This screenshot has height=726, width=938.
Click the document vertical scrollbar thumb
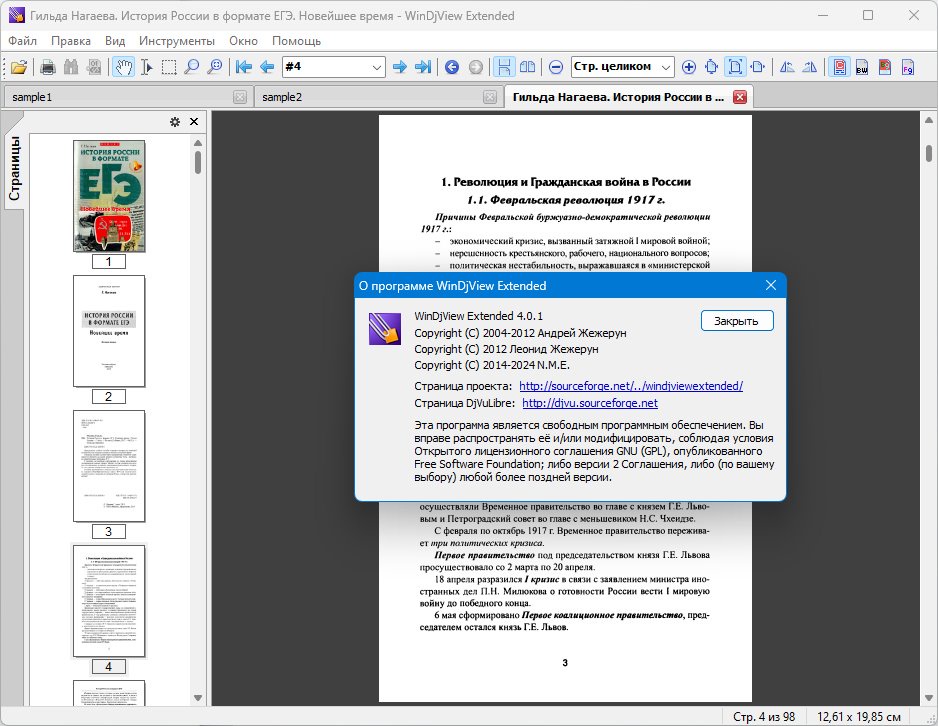[929, 153]
